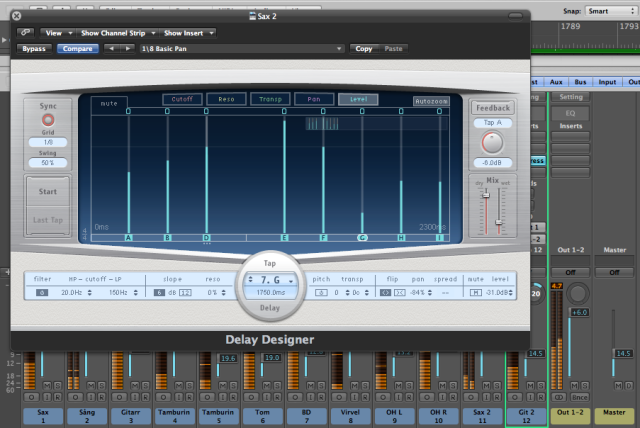Click the feedback level knob

click(492, 143)
